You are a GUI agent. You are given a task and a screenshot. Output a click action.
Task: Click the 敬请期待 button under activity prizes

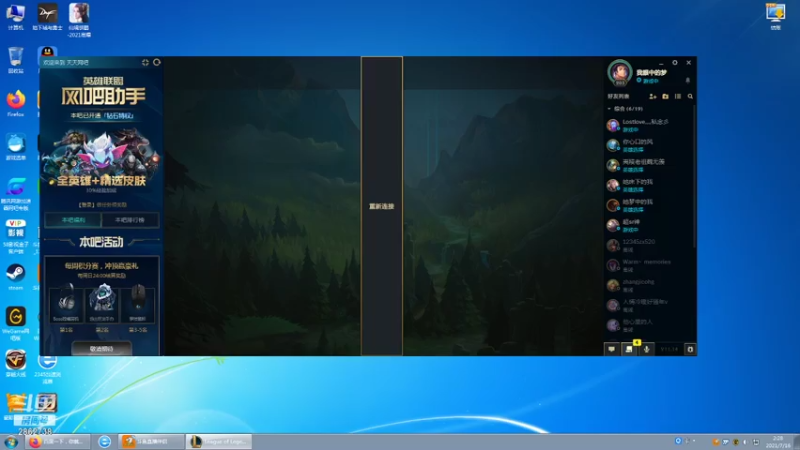102,349
